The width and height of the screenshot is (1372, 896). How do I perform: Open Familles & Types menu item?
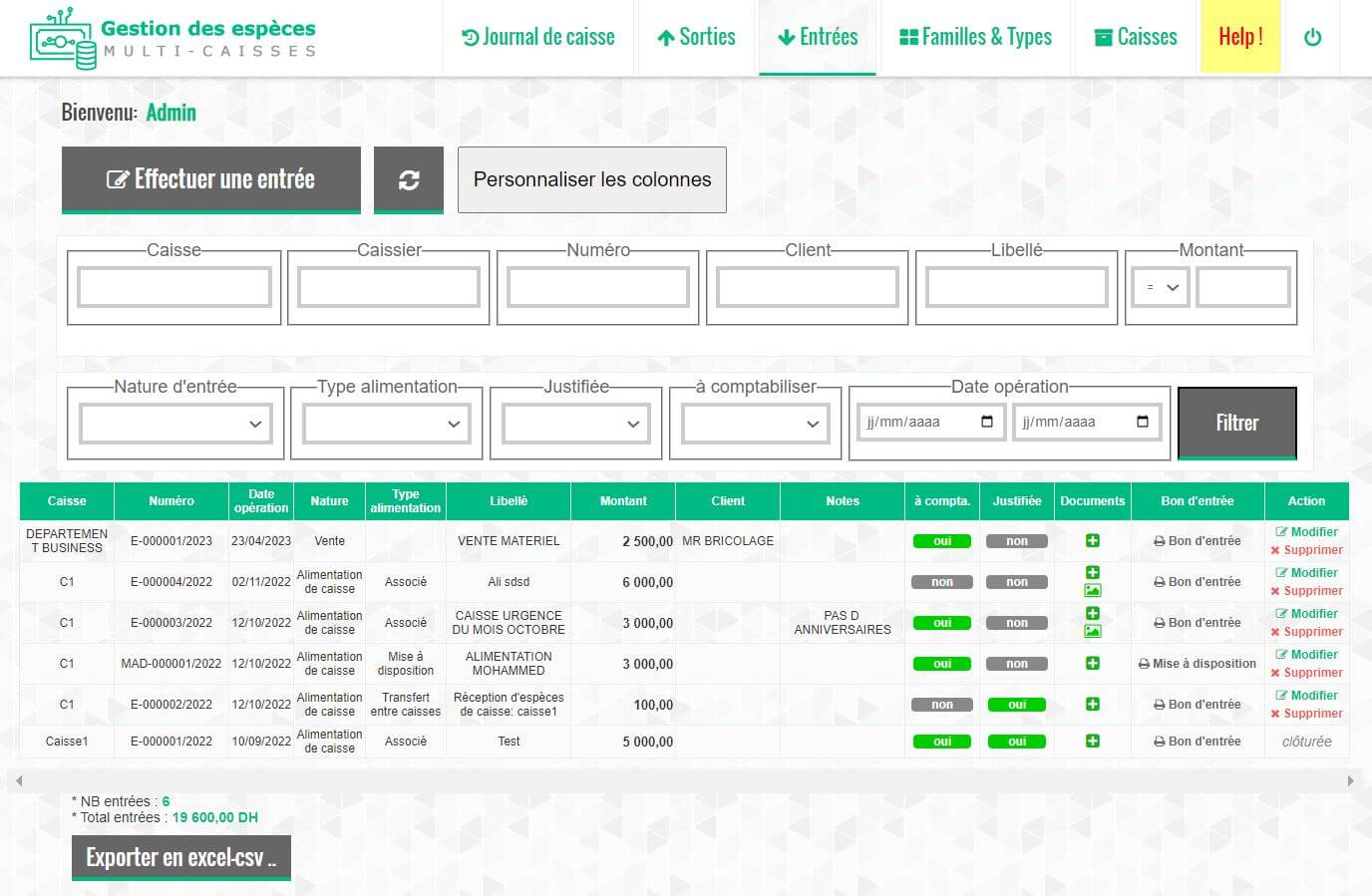click(975, 36)
